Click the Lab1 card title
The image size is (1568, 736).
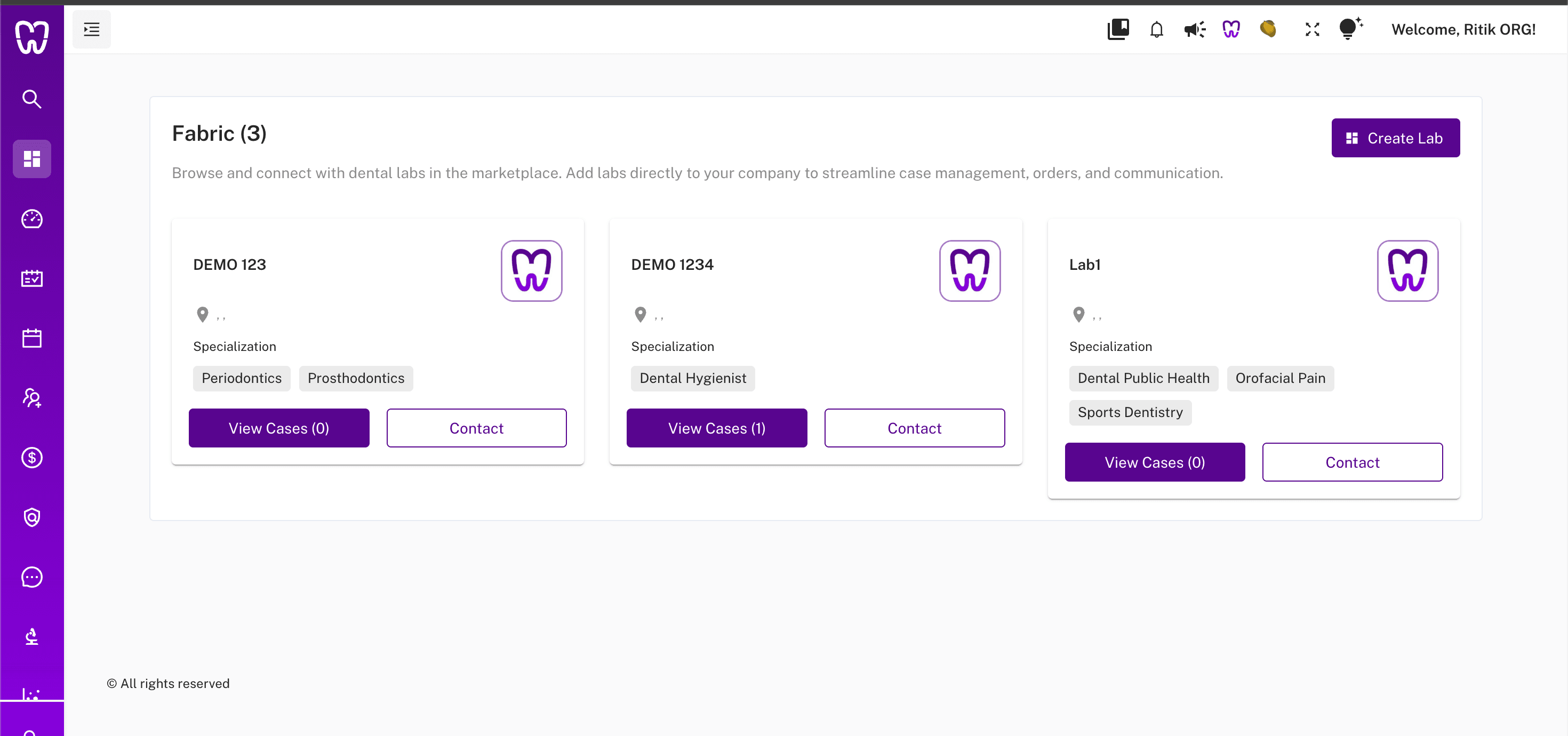pos(1085,264)
